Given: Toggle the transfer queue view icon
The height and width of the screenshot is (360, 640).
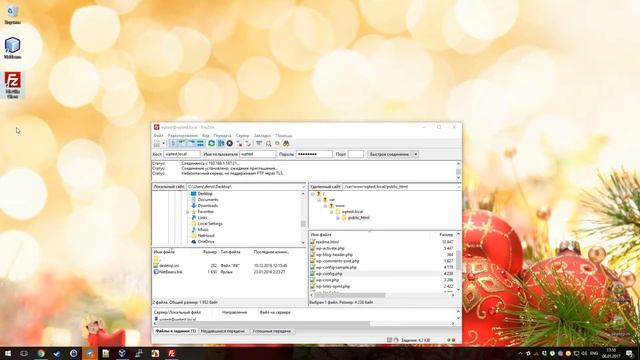Looking at the screenshot, I should (x=200, y=144).
